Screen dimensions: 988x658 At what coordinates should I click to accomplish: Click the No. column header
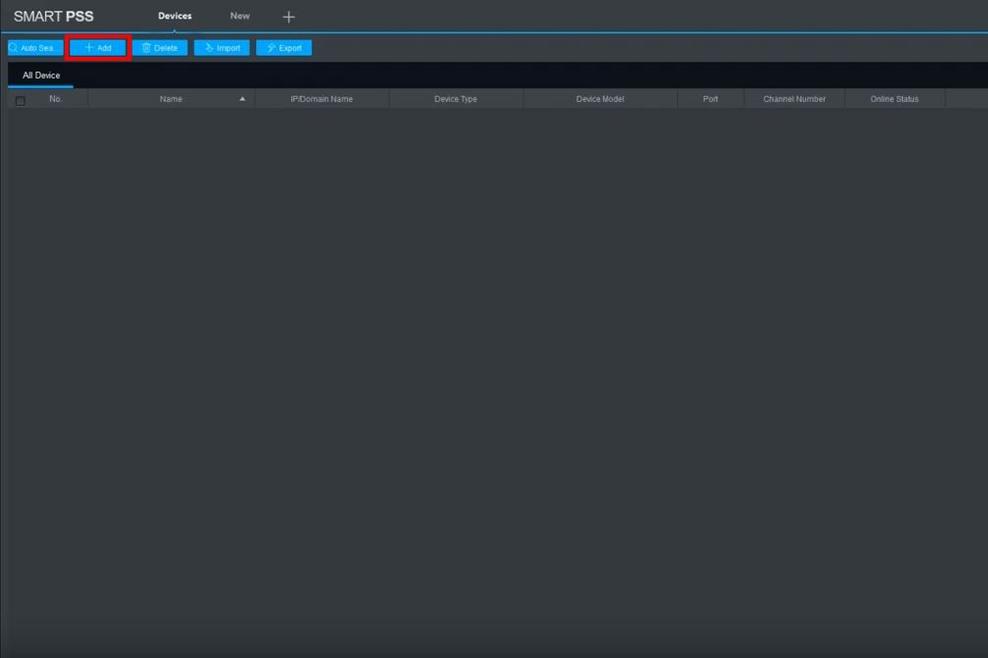click(x=55, y=99)
